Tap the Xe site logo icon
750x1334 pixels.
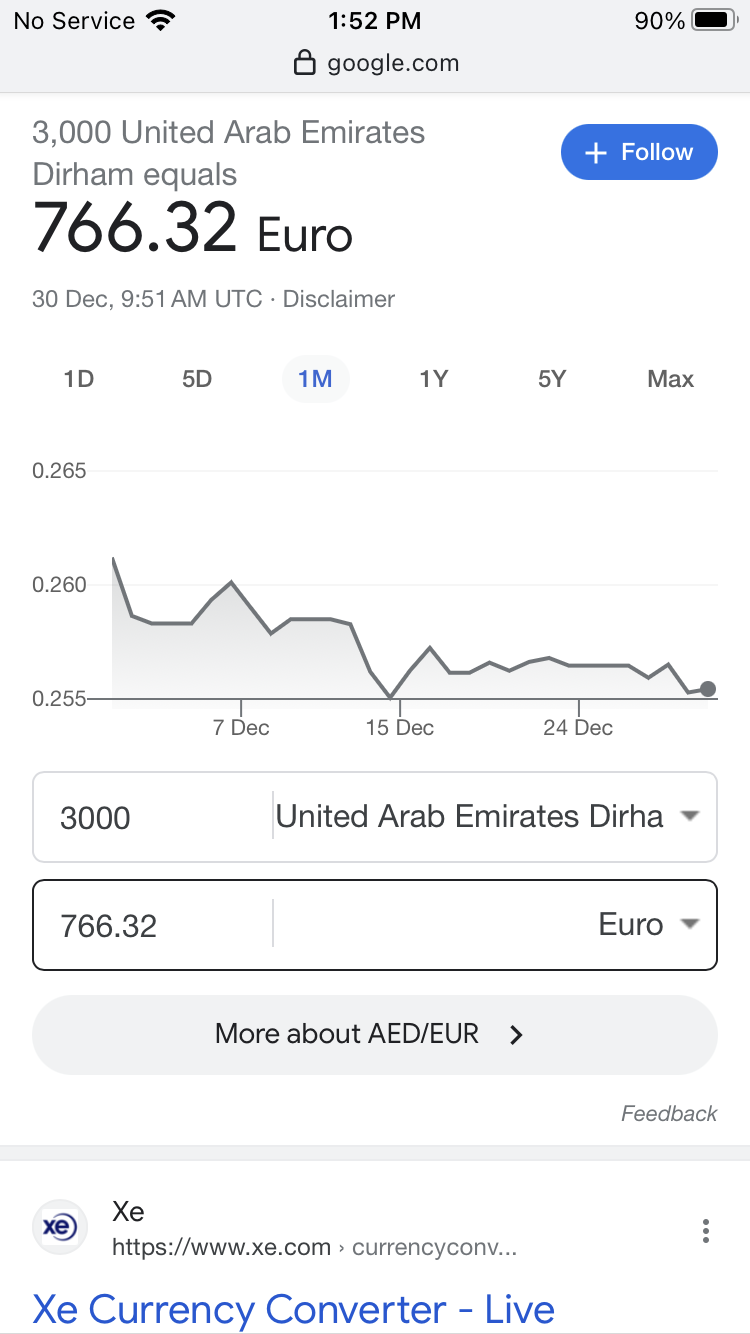tap(61, 1227)
